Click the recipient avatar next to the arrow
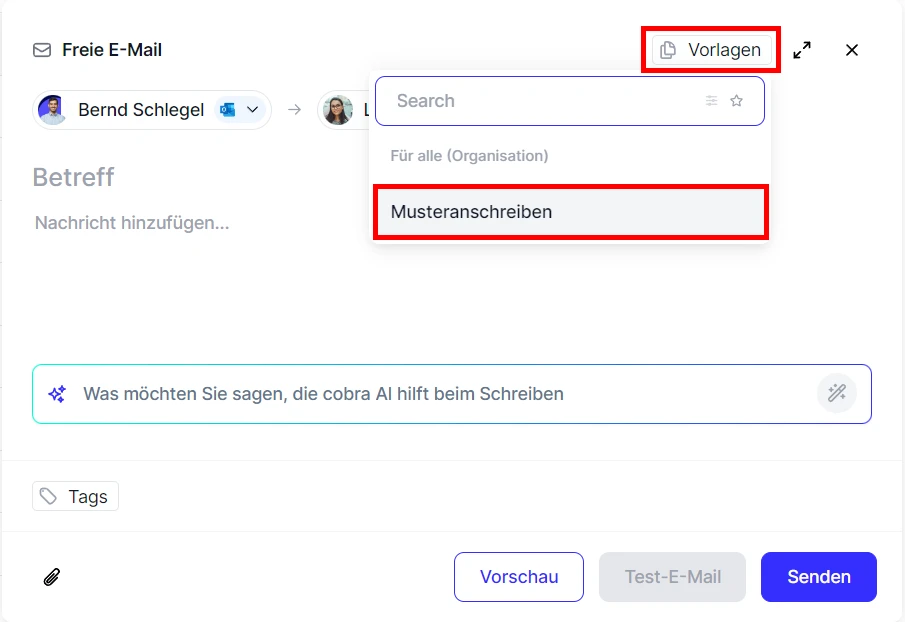 point(340,110)
